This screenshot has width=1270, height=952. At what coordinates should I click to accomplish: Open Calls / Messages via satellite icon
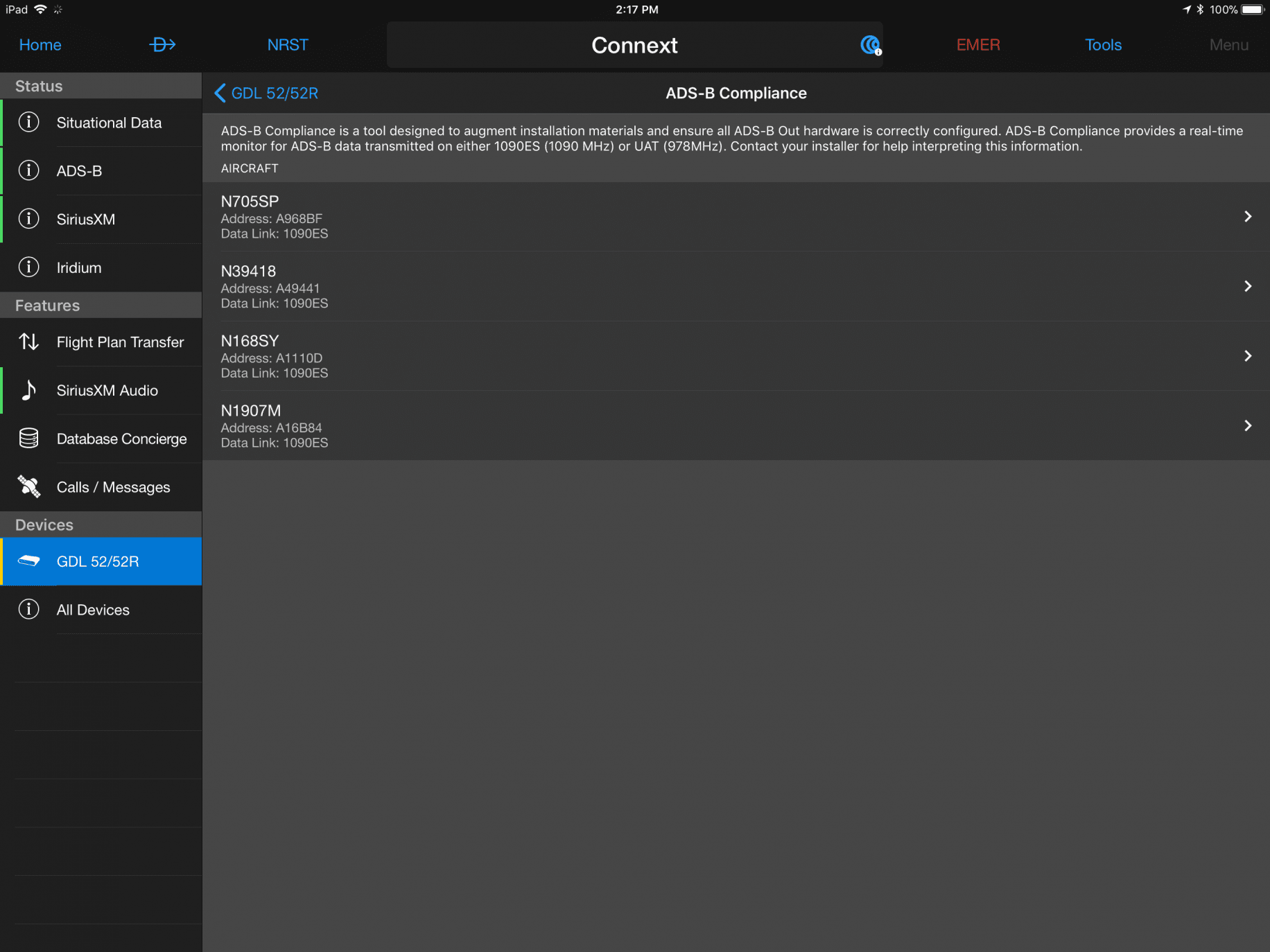coord(28,486)
